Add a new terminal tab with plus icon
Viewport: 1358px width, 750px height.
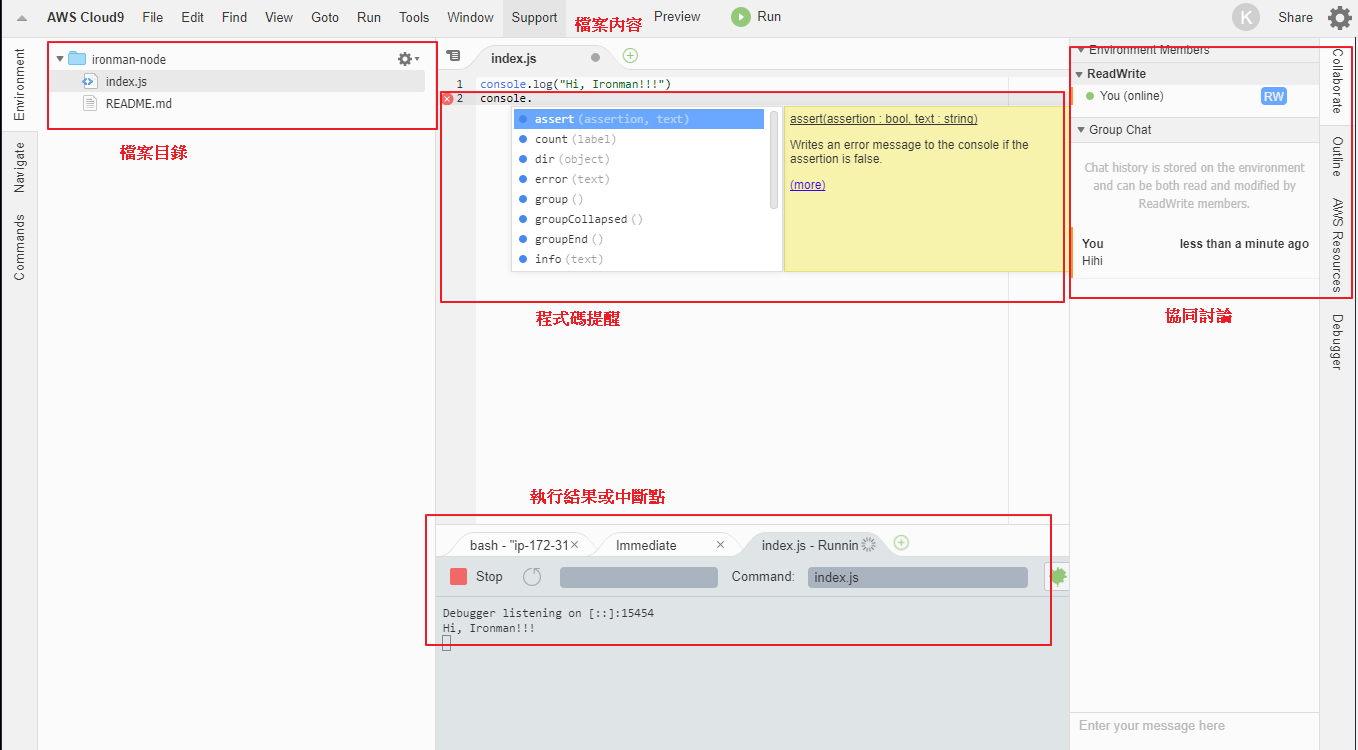(x=901, y=543)
